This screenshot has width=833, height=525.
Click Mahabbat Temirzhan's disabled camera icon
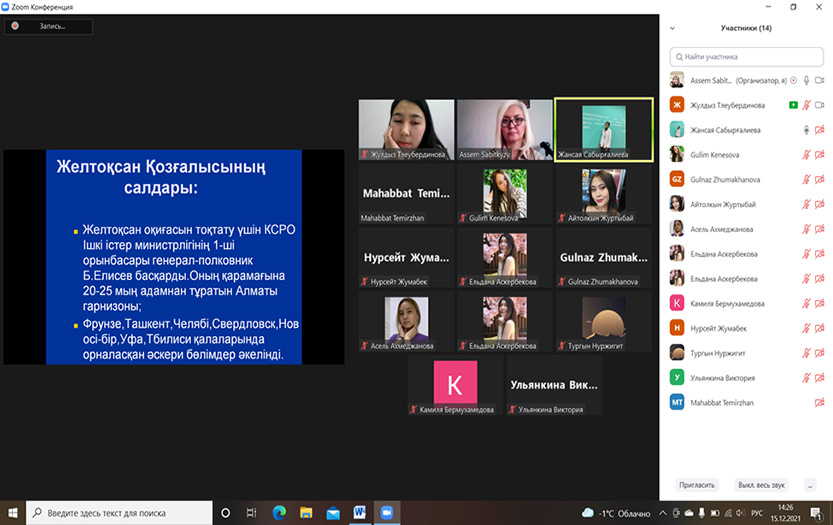pos(819,402)
